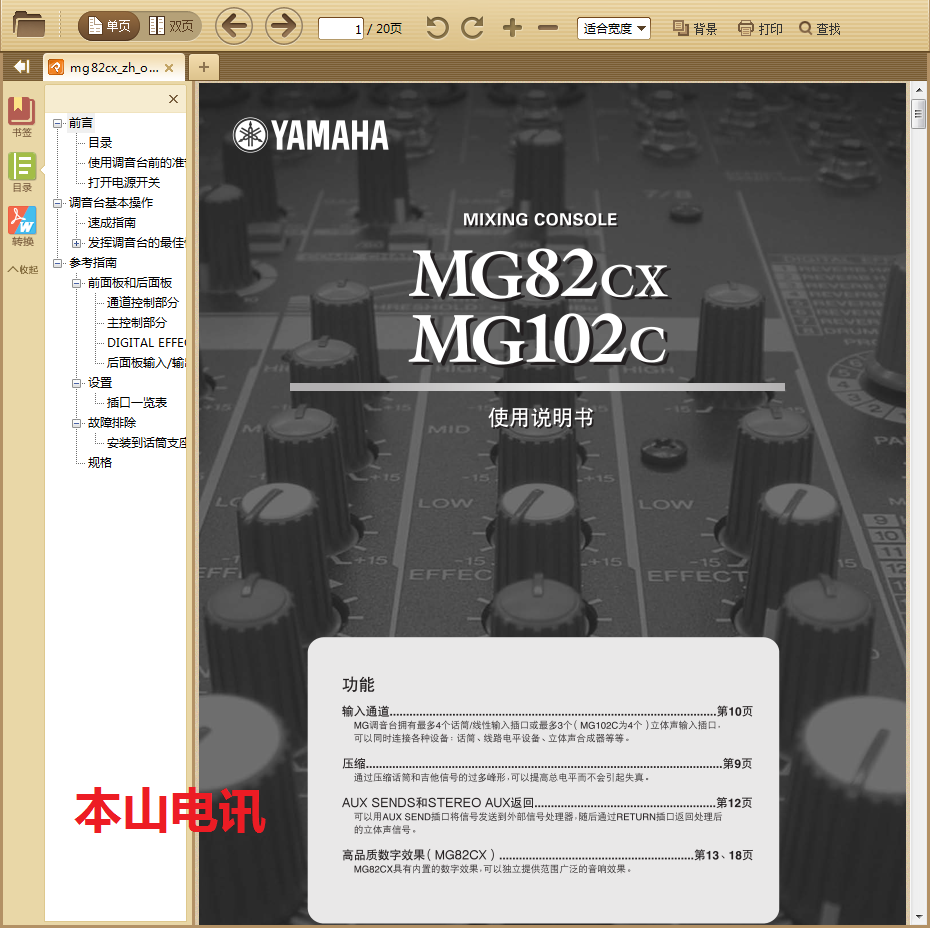Screen dimensions: 930x928
Task: Select 主控制部分 outline entry
Action: coord(136,323)
